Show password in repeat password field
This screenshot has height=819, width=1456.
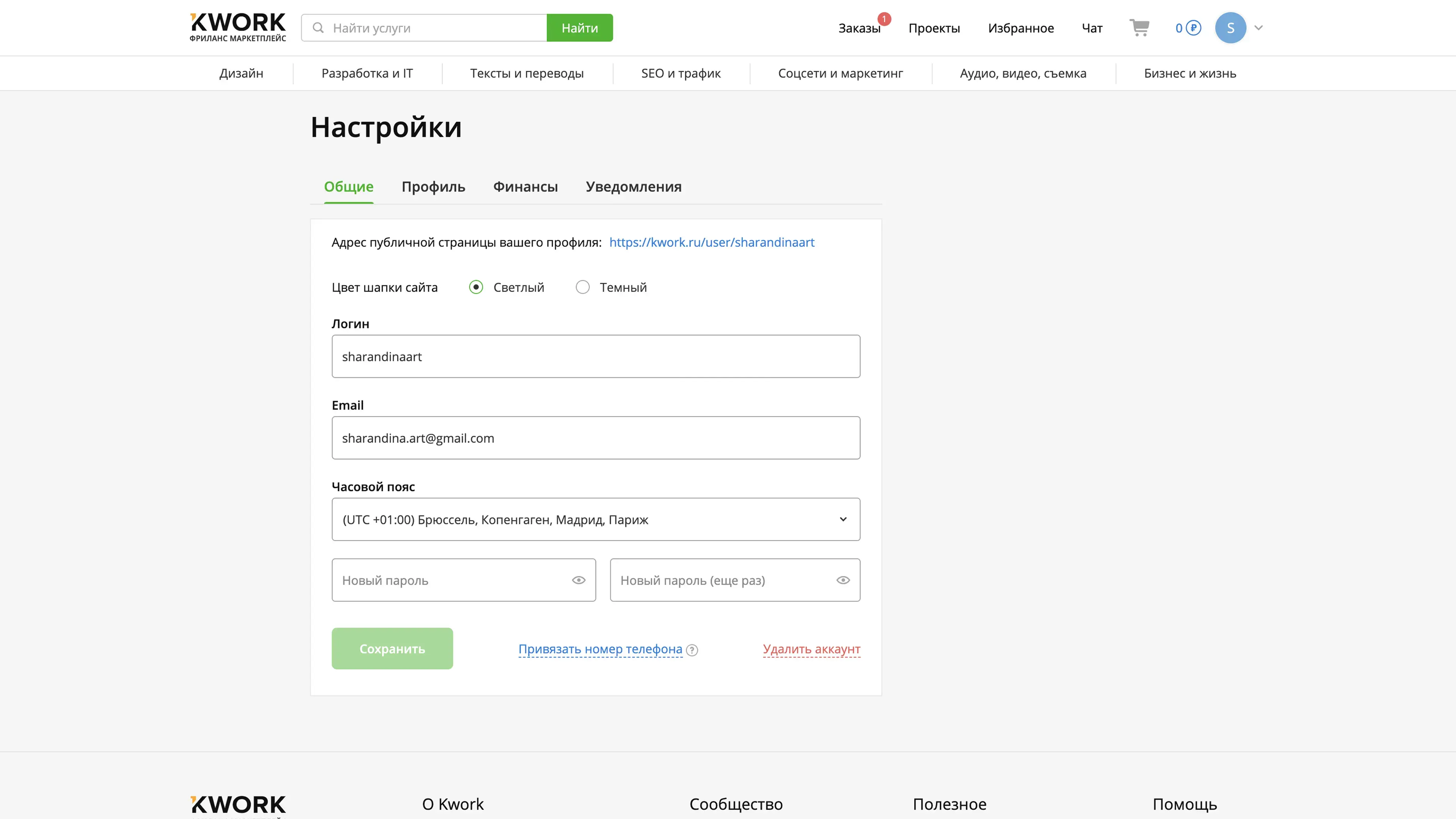click(843, 580)
